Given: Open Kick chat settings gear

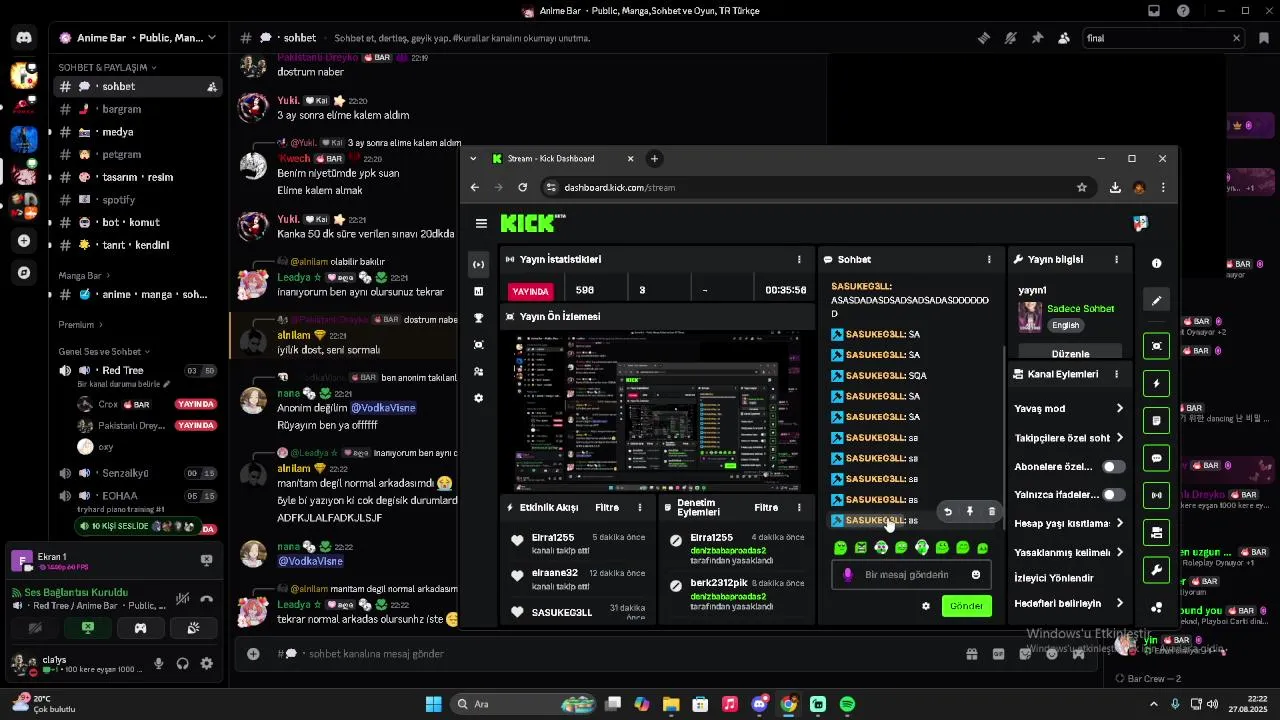Looking at the screenshot, I should tap(925, 606).
